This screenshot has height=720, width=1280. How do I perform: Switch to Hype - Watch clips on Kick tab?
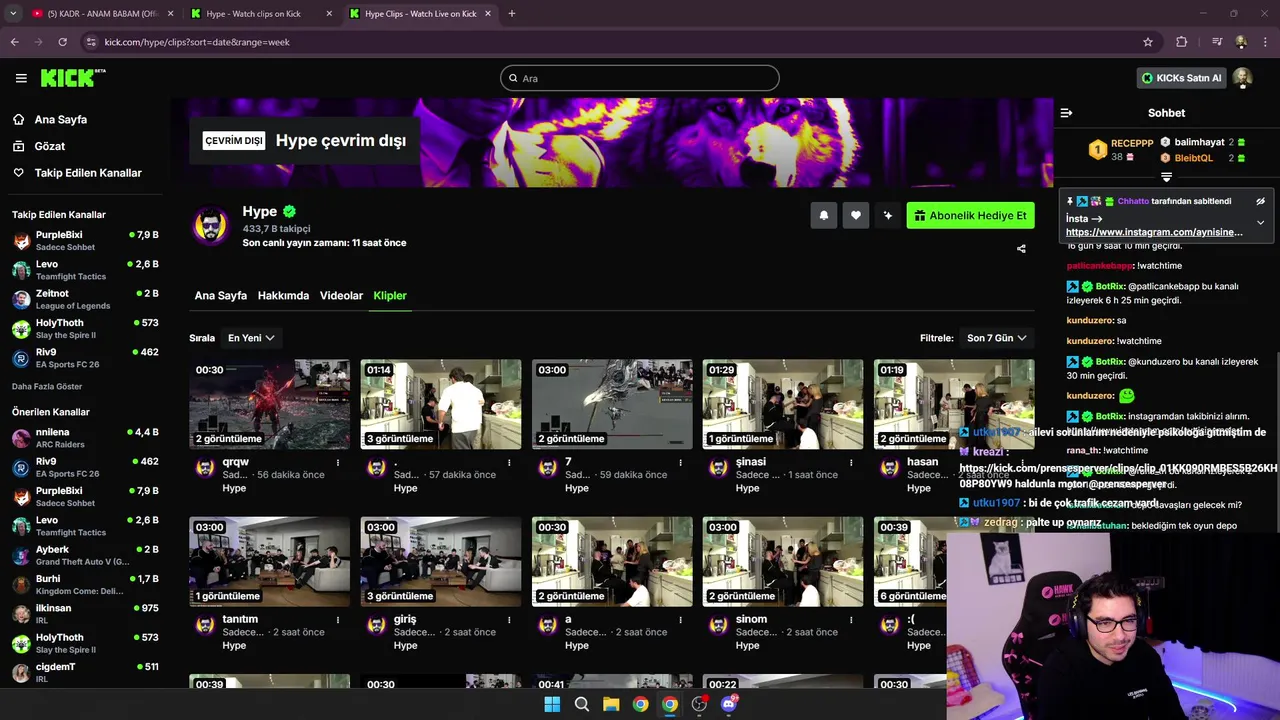(x=263, y=13)
